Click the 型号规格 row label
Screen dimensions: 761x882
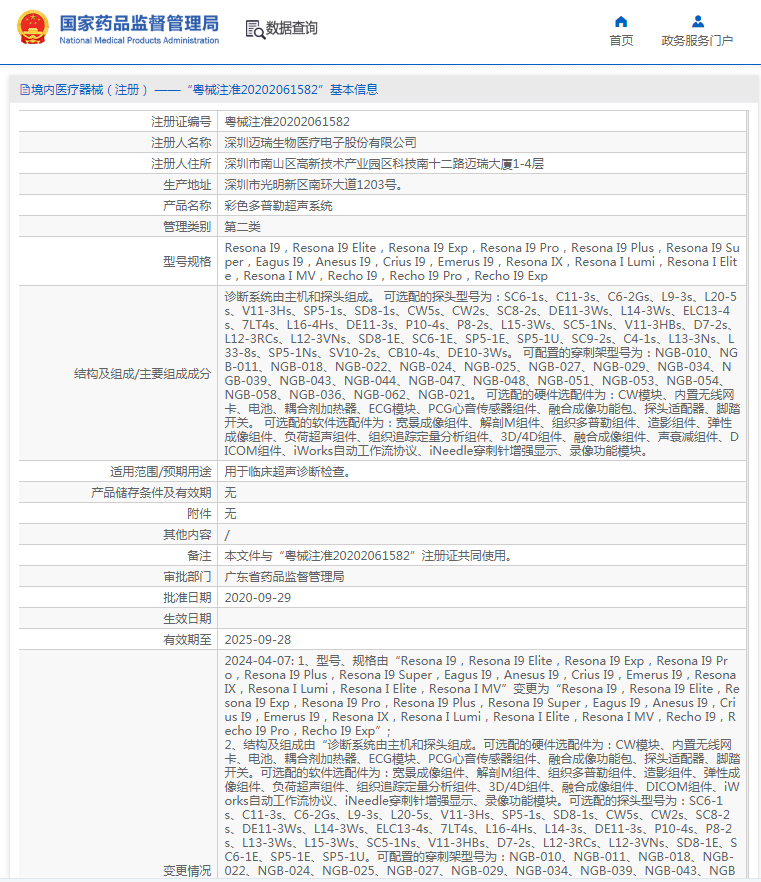187,262
